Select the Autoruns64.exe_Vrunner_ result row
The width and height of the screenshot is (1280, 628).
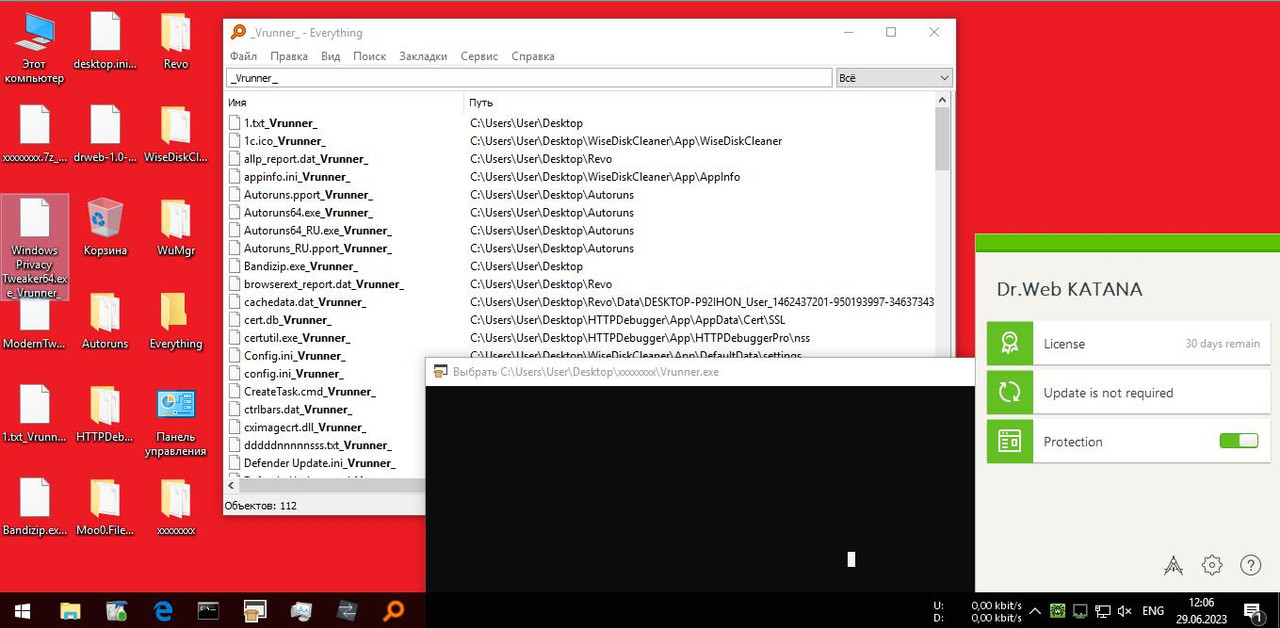pos(580,213)
